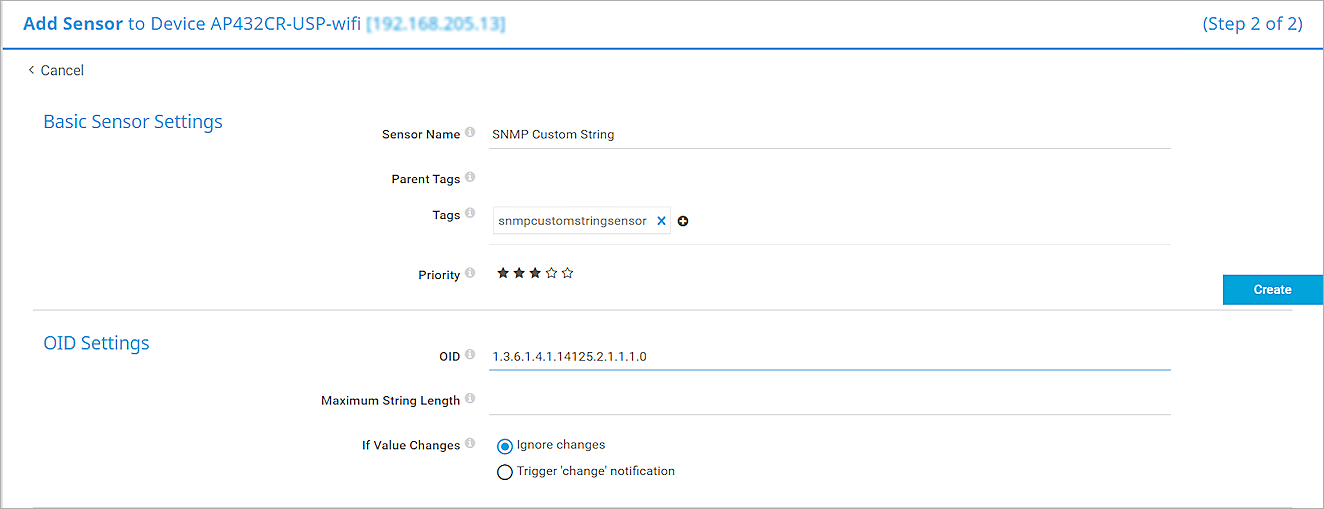Set priority to five stars
Viewport: 1324px width, 509px height.
tap(567, 273)
